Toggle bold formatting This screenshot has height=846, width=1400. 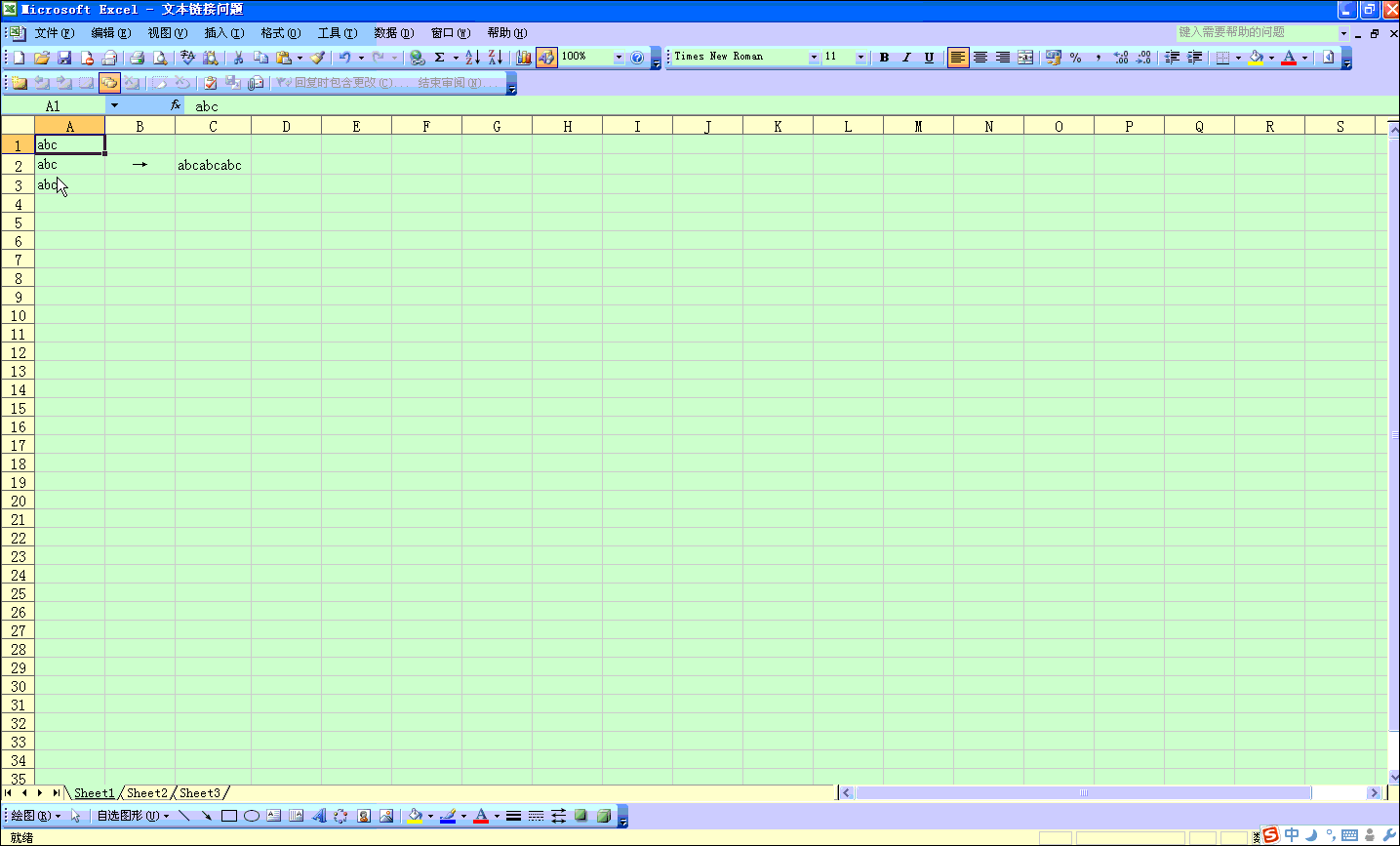tap(884, 58)
